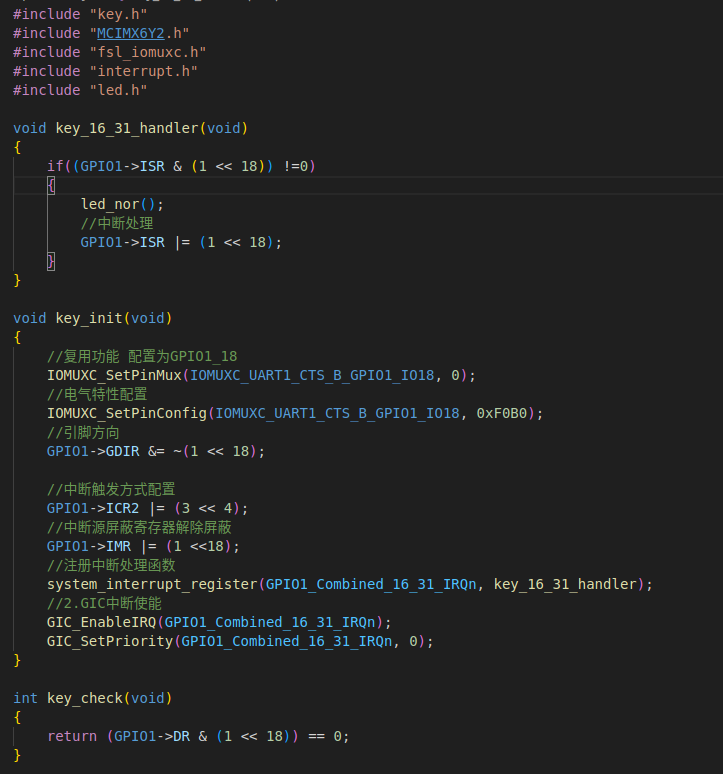723x774 pixels.
Task: Click key_16_31_handler argument in system_interrupt_register
Action: coord(565,584)
